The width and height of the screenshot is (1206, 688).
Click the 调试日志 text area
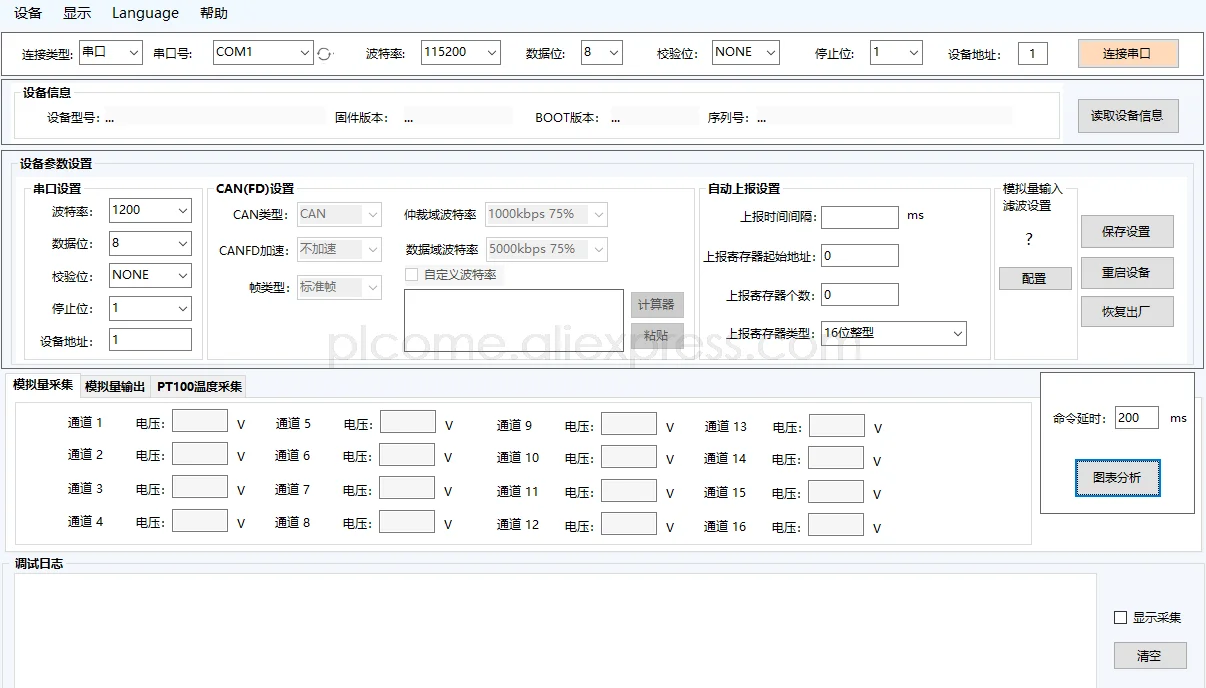point(555,631)
